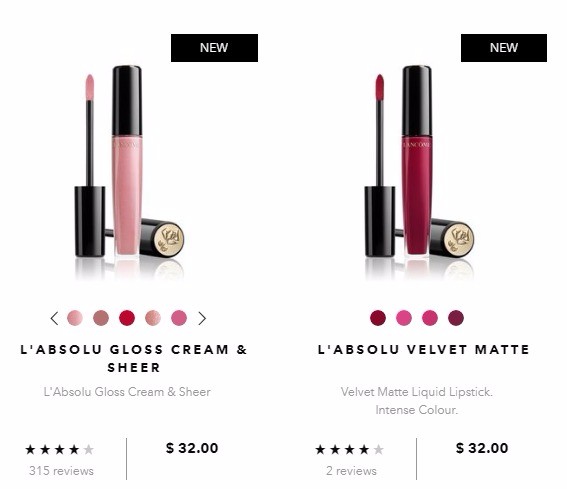567x489 pixels.
Task: Click the Velvet Matte star rating
Action: [x=350, y=450]
